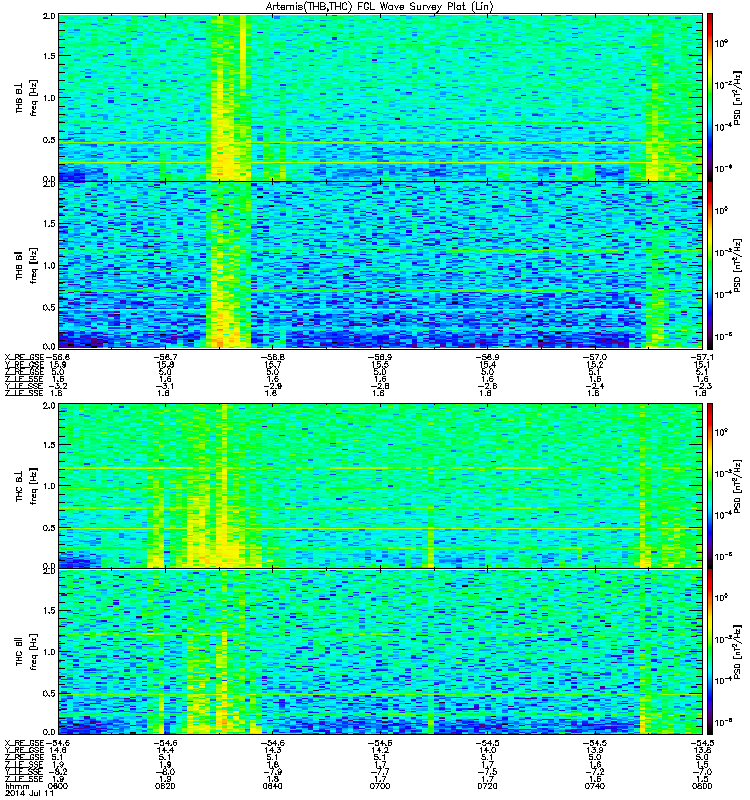Select the 0740 time tick label
750x800 pixels.
coord(594,786)
